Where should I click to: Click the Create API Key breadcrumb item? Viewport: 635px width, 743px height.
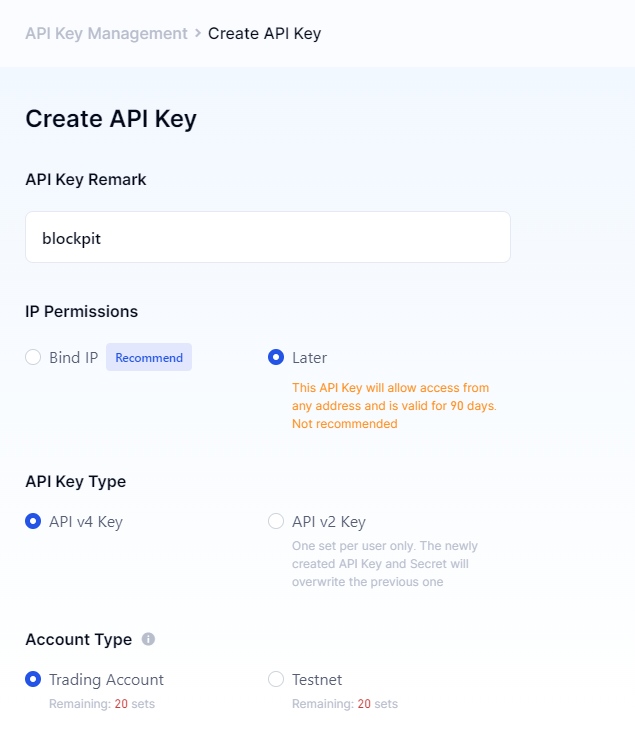pos(264,33)
